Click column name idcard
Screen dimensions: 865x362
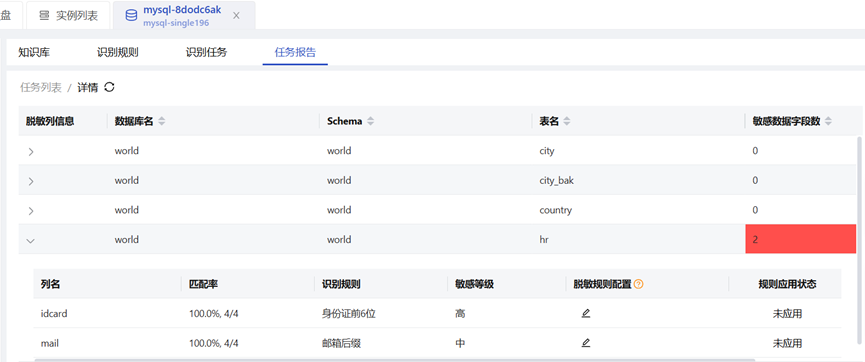click(x=54, y=313)
